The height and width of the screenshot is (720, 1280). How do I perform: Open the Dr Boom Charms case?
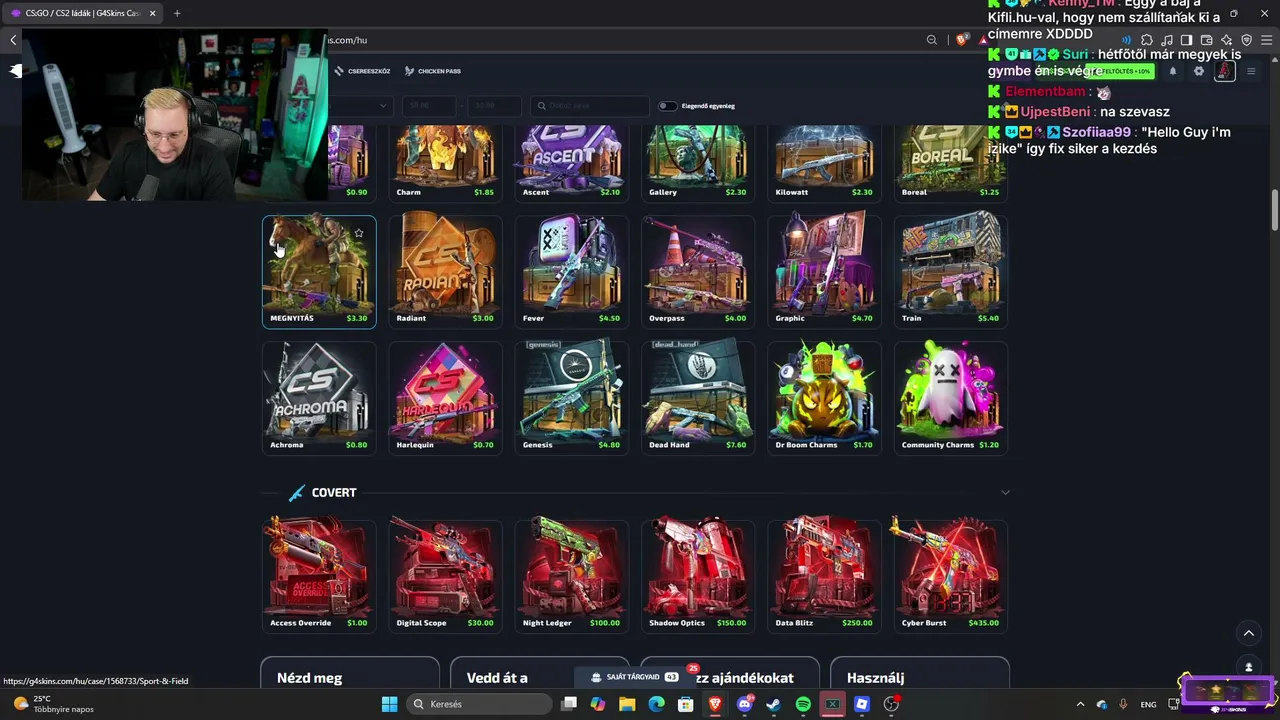click(x=825, y=398)
